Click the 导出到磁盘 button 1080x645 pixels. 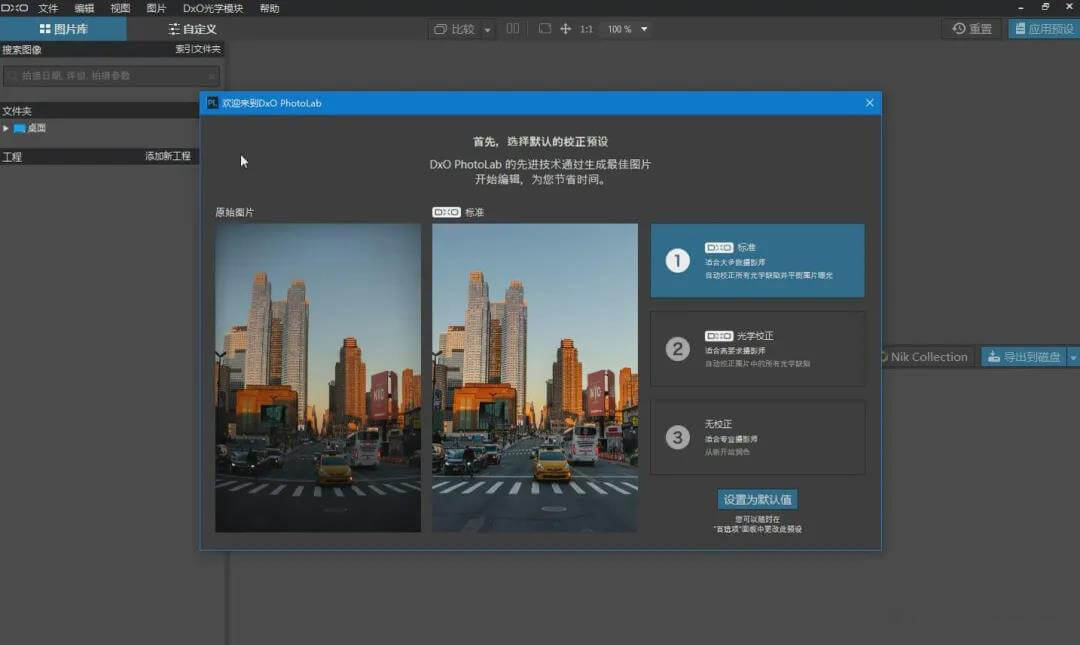[x=1024, y=357]
